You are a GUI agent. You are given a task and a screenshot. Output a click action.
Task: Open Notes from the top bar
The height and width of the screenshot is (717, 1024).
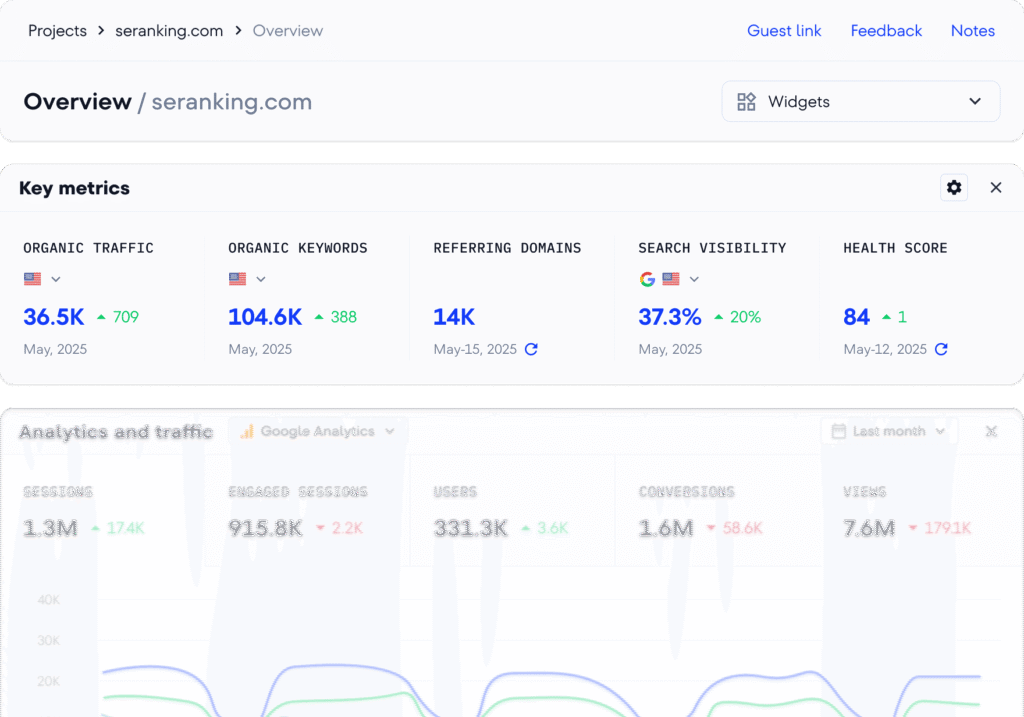972,30
